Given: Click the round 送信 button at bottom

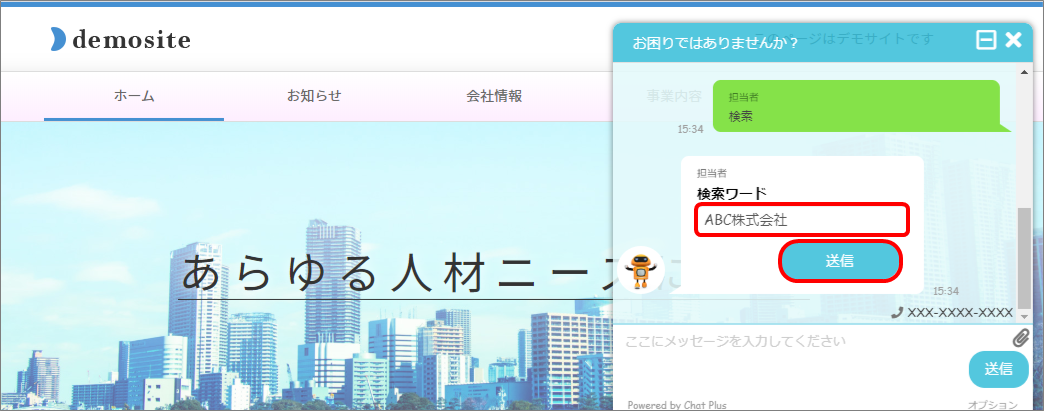Looking at the screenshot, I should (998, 369).
